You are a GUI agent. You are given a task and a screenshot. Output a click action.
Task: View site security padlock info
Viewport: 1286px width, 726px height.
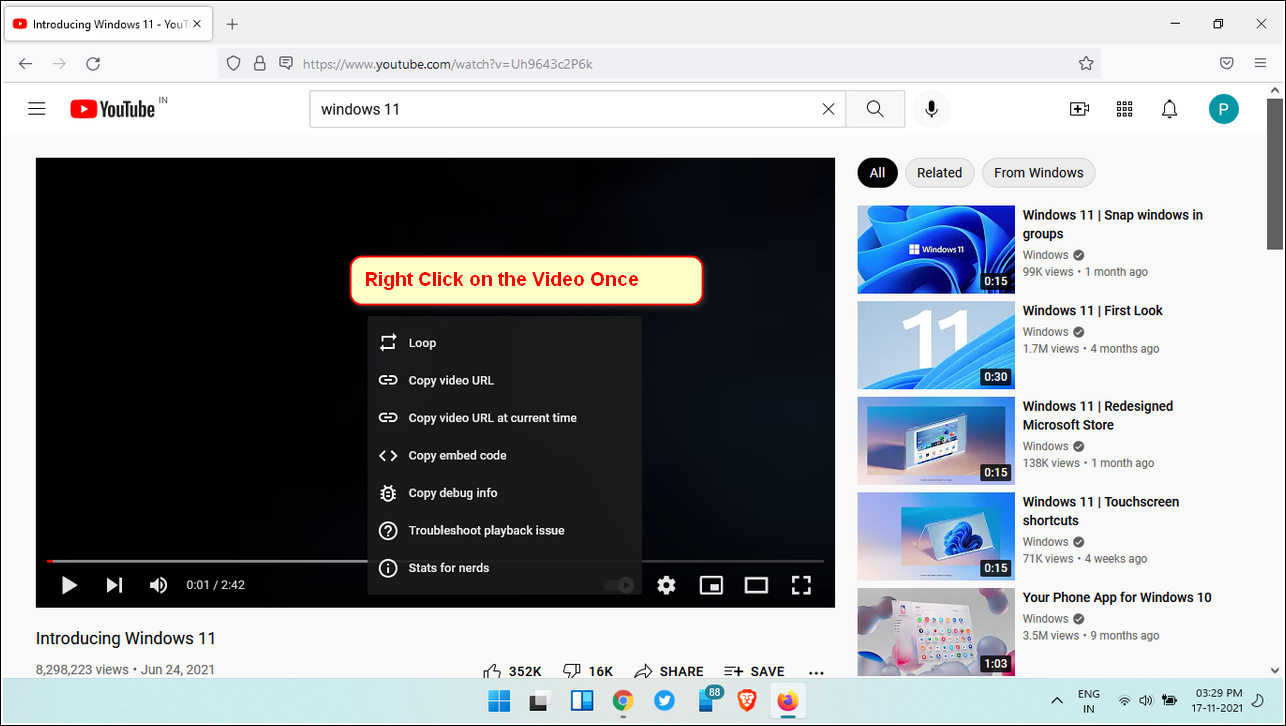[260, 63]
